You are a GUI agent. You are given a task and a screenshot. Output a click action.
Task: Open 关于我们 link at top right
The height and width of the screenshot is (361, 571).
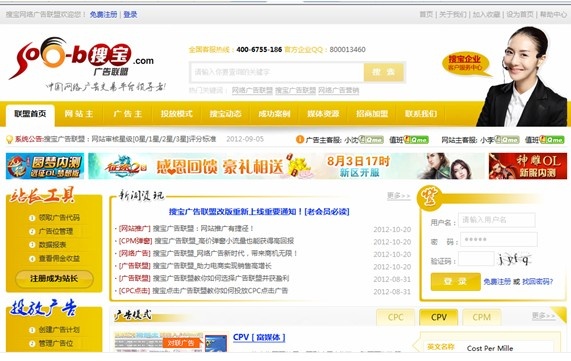coord(453,15)
